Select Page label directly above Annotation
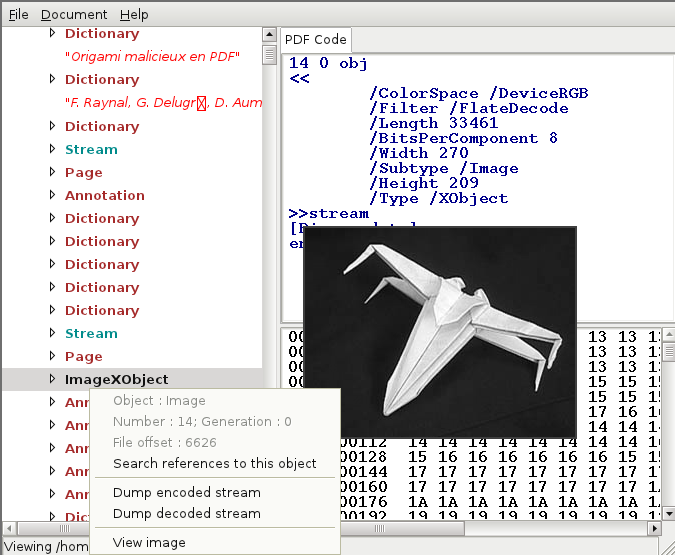 (x=84, y=173)
